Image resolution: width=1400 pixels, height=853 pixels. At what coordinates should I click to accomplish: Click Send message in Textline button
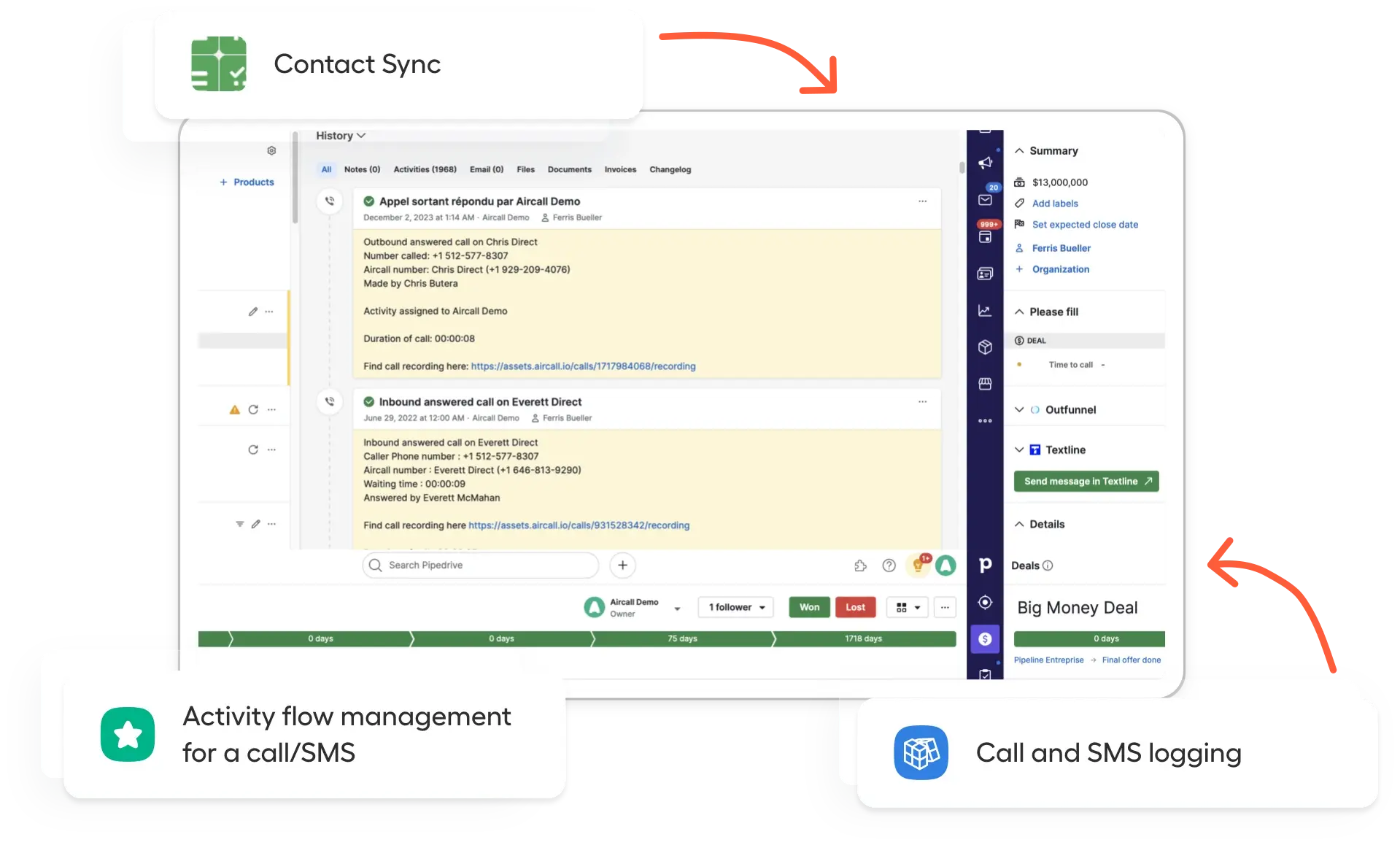point(1086,482)
